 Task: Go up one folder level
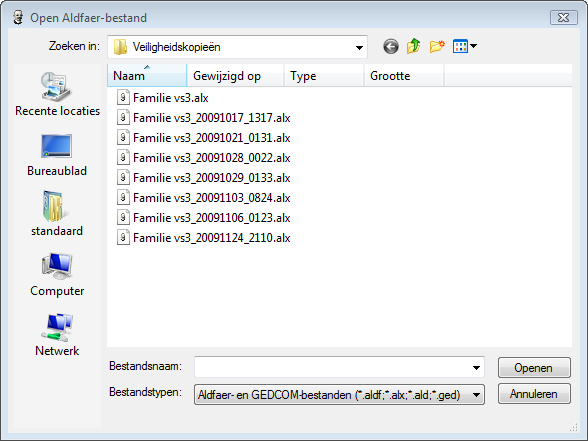tap(413, 46)
